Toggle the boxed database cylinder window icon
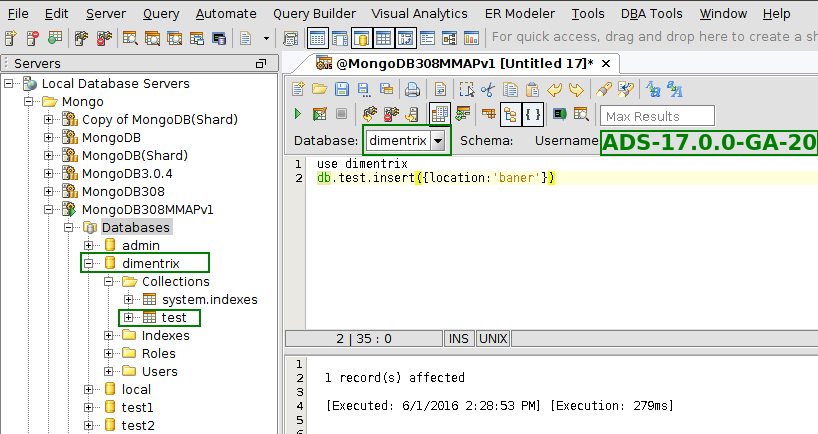This screenshot has height=434, width=818. click(x=361, y=38)
